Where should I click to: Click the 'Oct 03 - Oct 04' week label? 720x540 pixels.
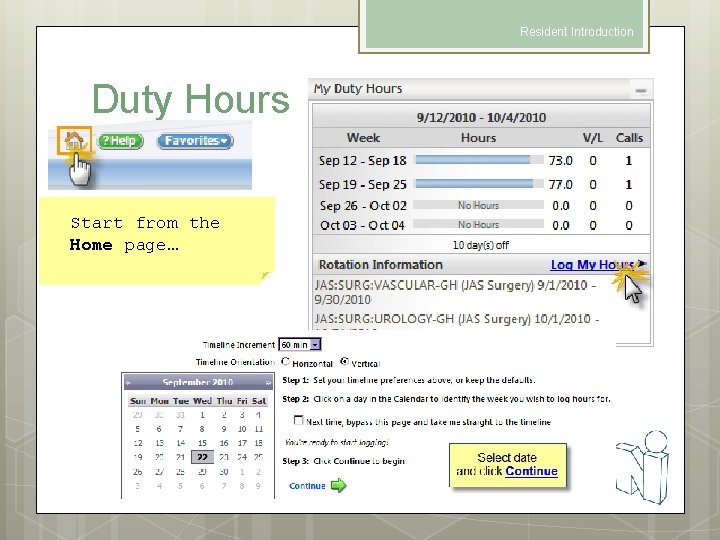tap(362, 225)
